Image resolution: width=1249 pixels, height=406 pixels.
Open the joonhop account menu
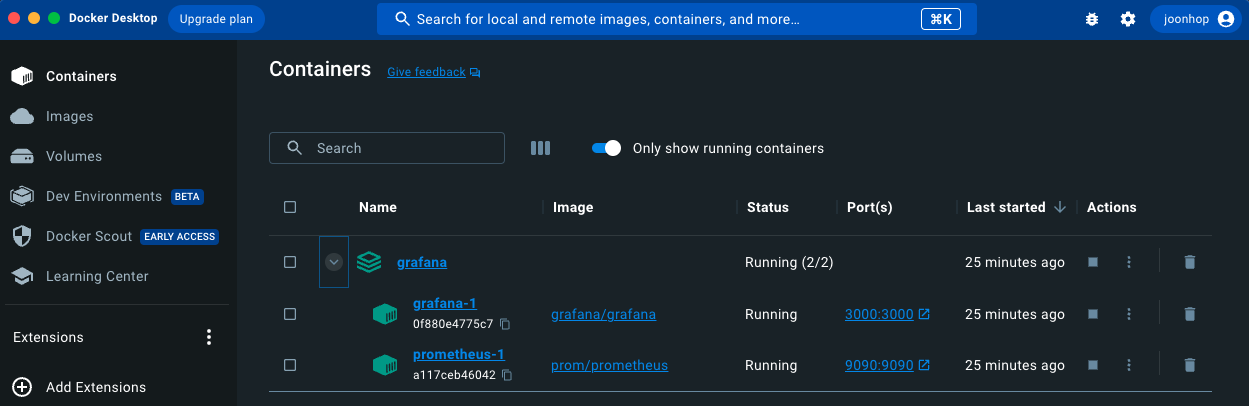point(1198,19)
